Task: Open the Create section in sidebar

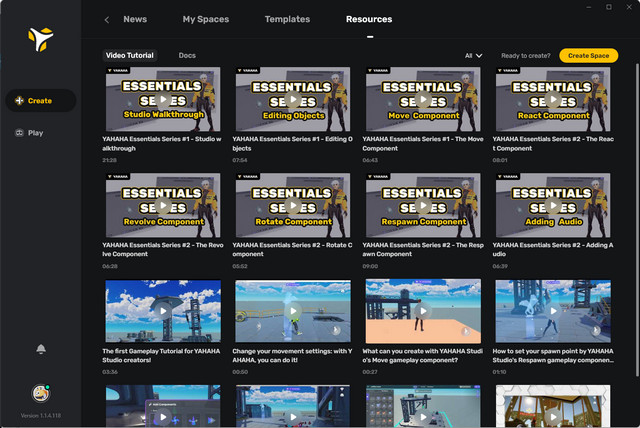Action: [x=40, y=100]
